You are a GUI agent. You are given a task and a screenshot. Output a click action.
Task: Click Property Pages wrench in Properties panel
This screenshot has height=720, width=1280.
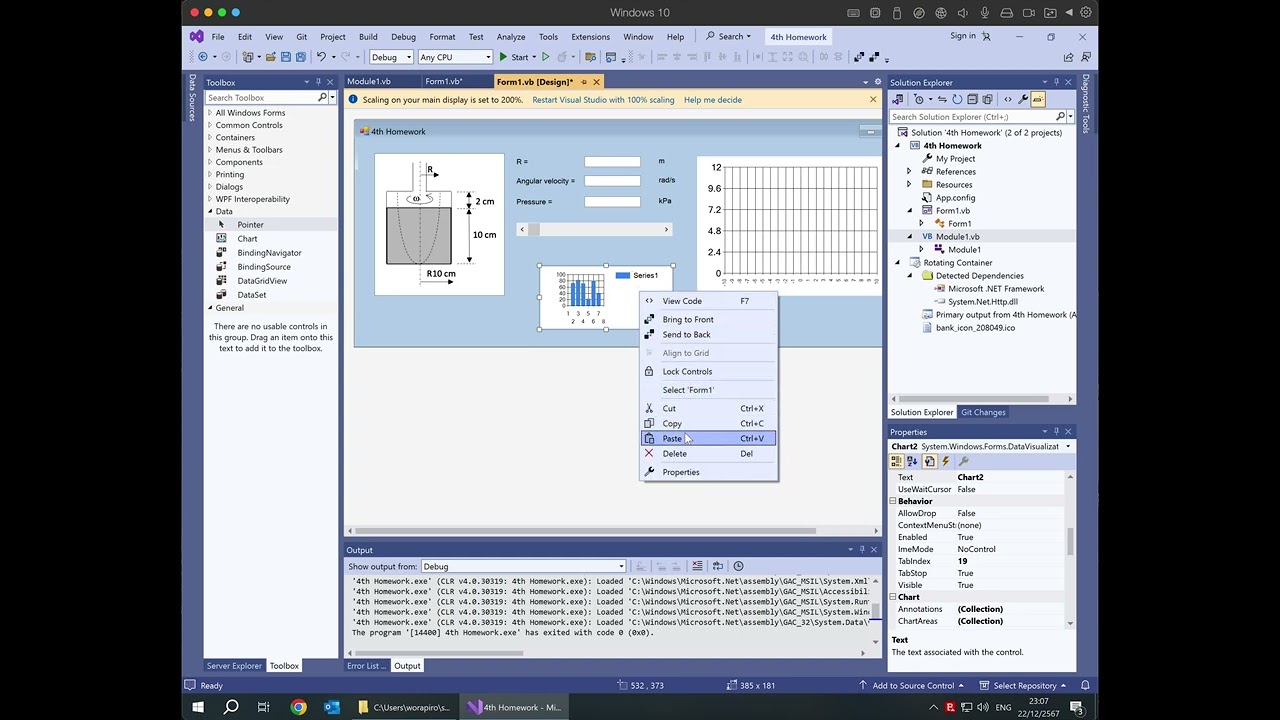(x=964, y=461)
